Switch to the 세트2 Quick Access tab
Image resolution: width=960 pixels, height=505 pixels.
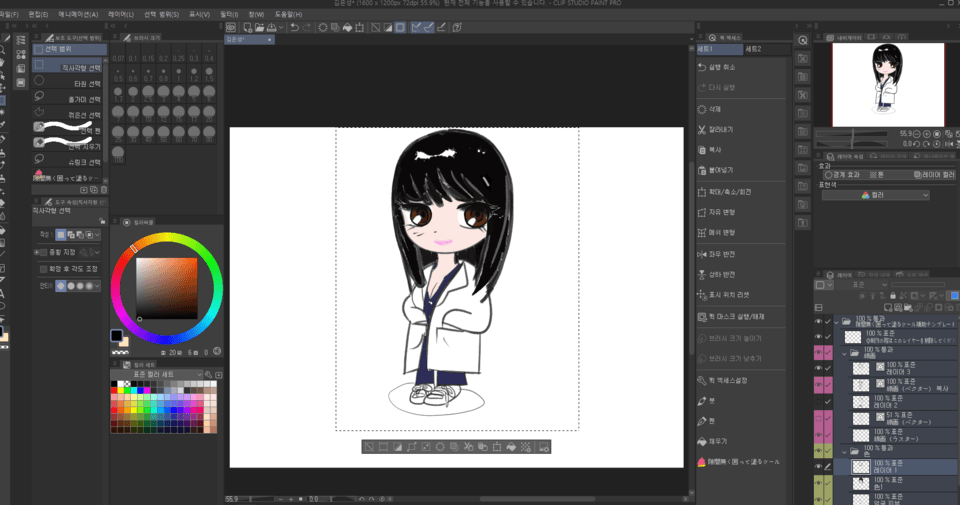pyautogui.click(x=753, y=49)
